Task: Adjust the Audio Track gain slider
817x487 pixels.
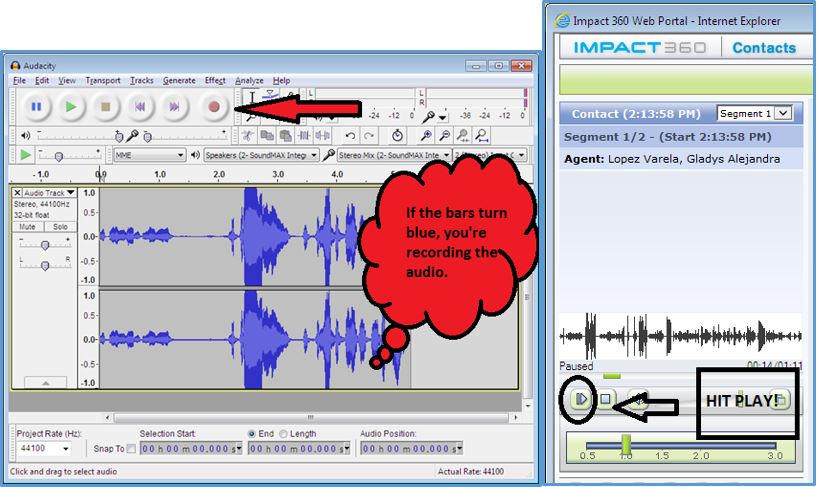Action: click(x=45, y=245)
